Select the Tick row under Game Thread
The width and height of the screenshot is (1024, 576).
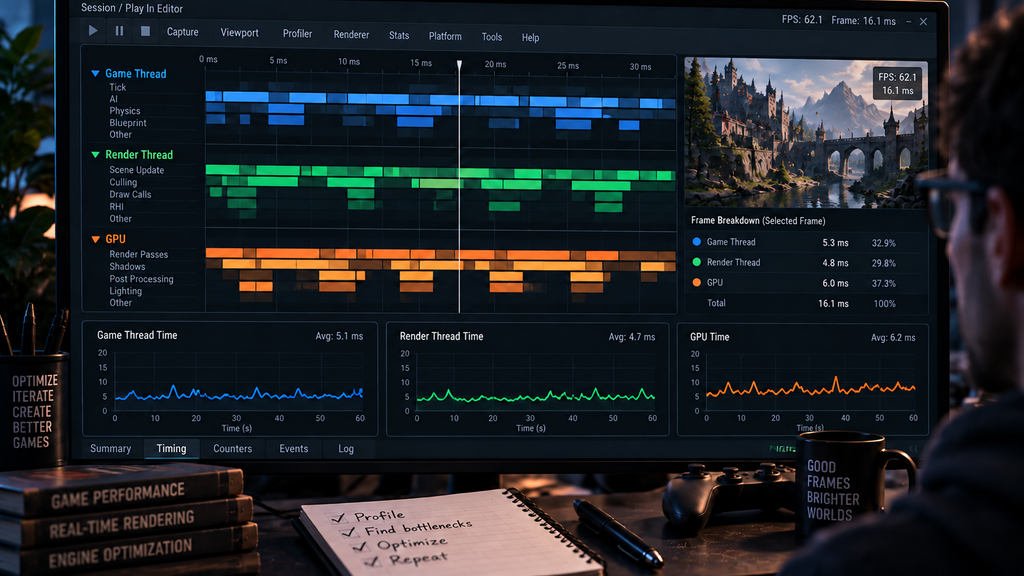click(118, 87)
